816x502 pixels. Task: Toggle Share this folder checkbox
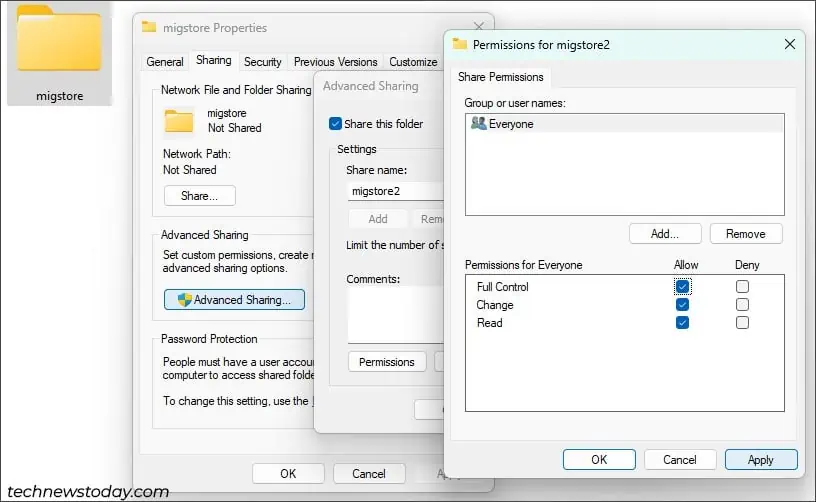(335, 124)
